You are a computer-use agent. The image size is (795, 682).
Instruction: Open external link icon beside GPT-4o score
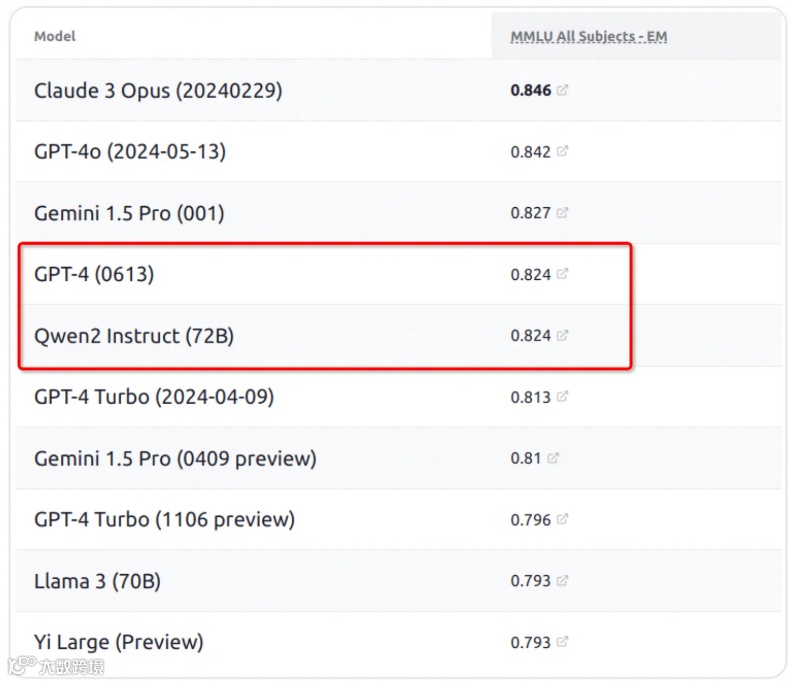pos(562,151)
